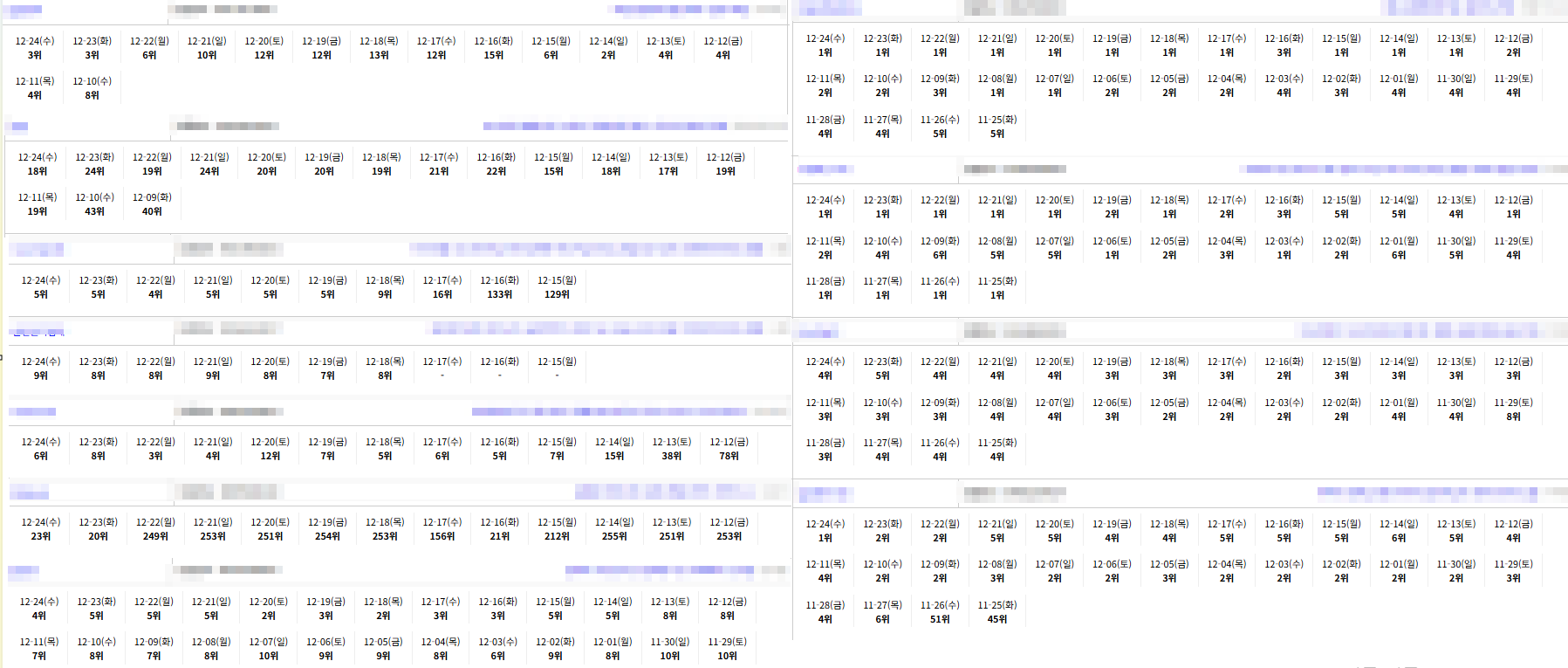Select the 11-25(화) 45위 cell

pos(996,612)
